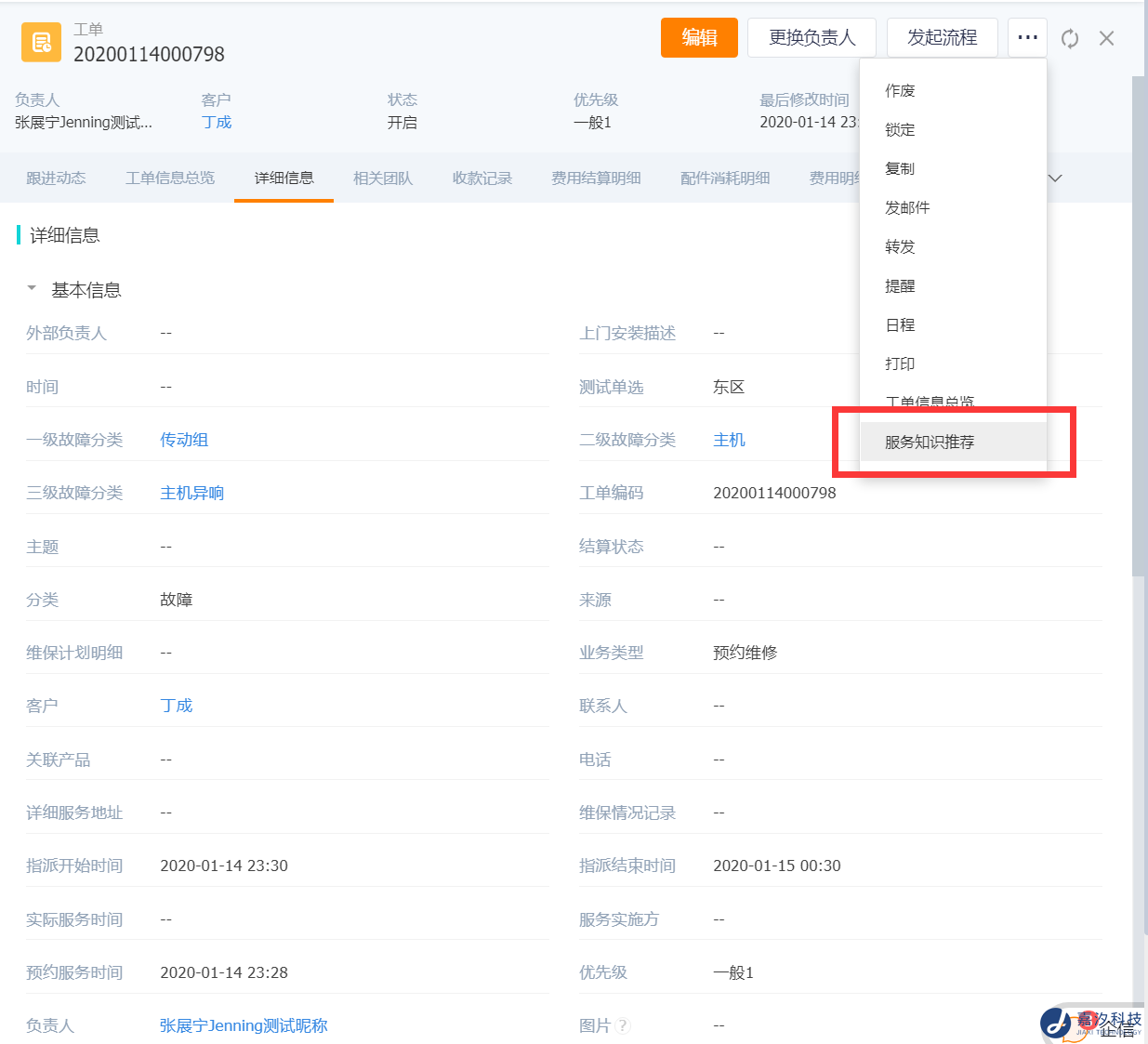1148x1044 pixels.
Task: Click the 详细服务地址 field label
Action: [x=74, y=813]
